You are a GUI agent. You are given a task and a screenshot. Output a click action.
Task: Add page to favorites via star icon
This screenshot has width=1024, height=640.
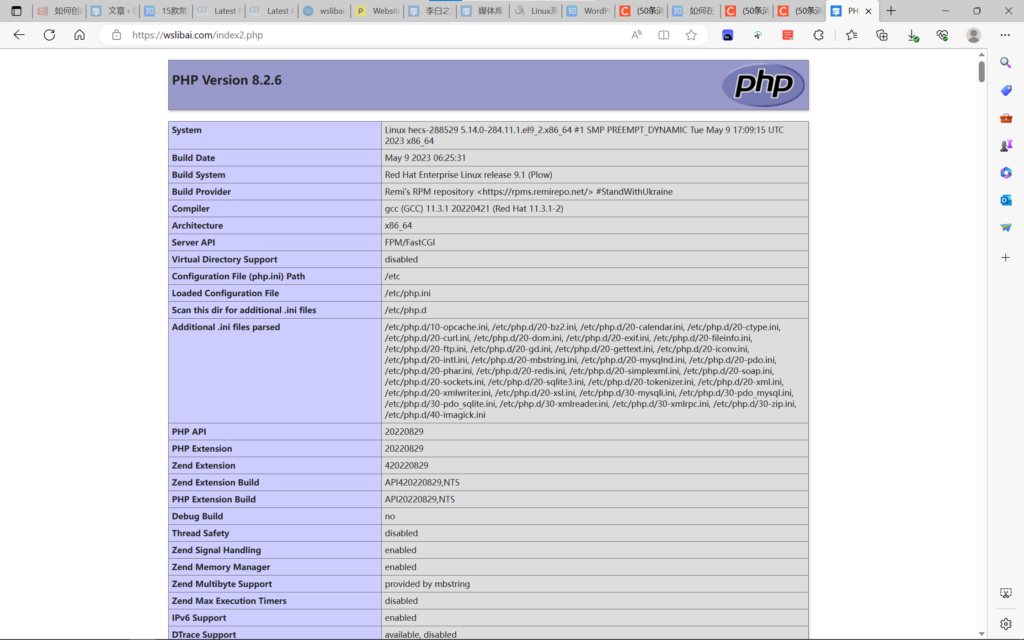tap(691, 35)
